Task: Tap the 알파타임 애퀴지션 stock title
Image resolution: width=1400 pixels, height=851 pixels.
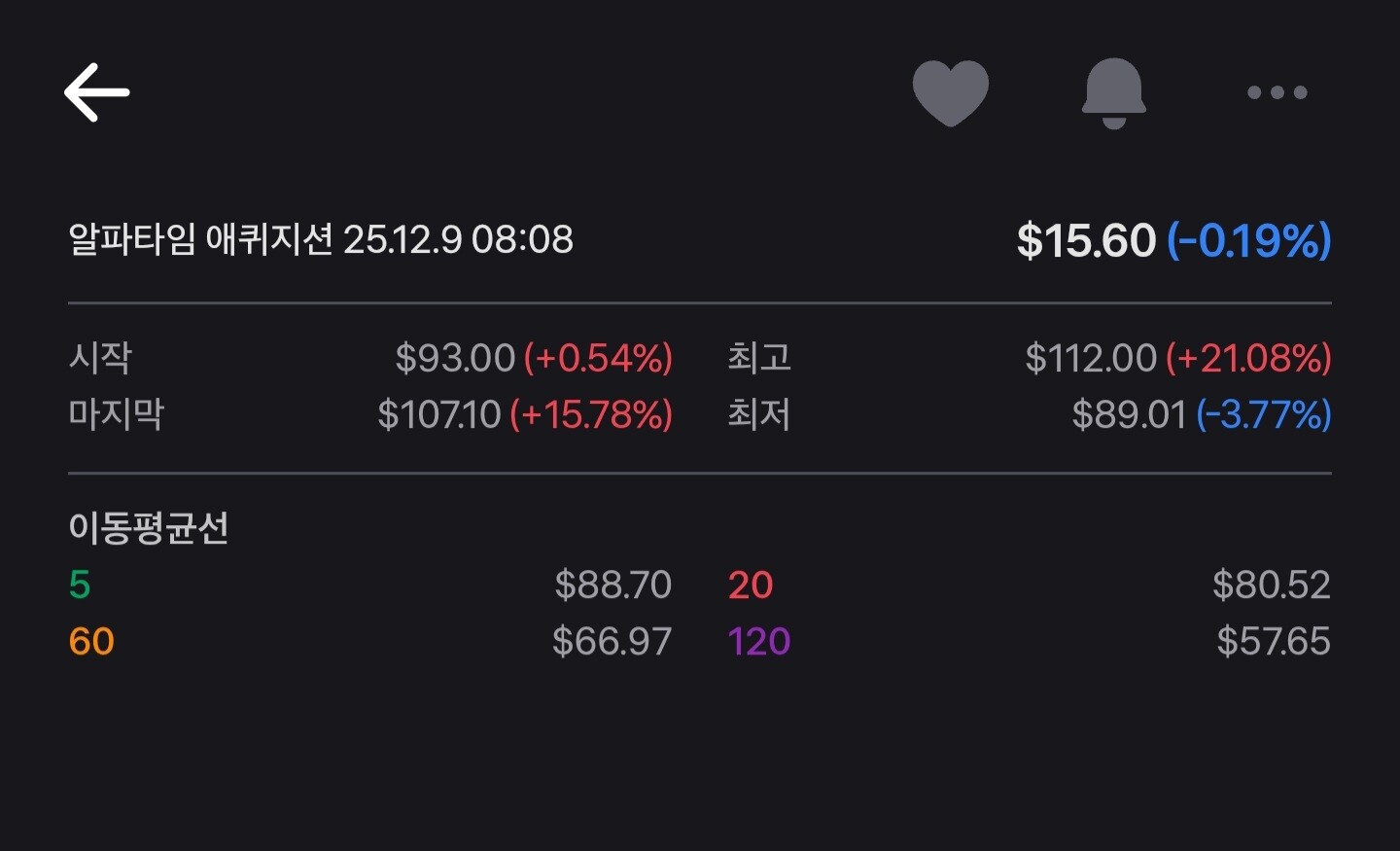Action: [x=200, y=239]
